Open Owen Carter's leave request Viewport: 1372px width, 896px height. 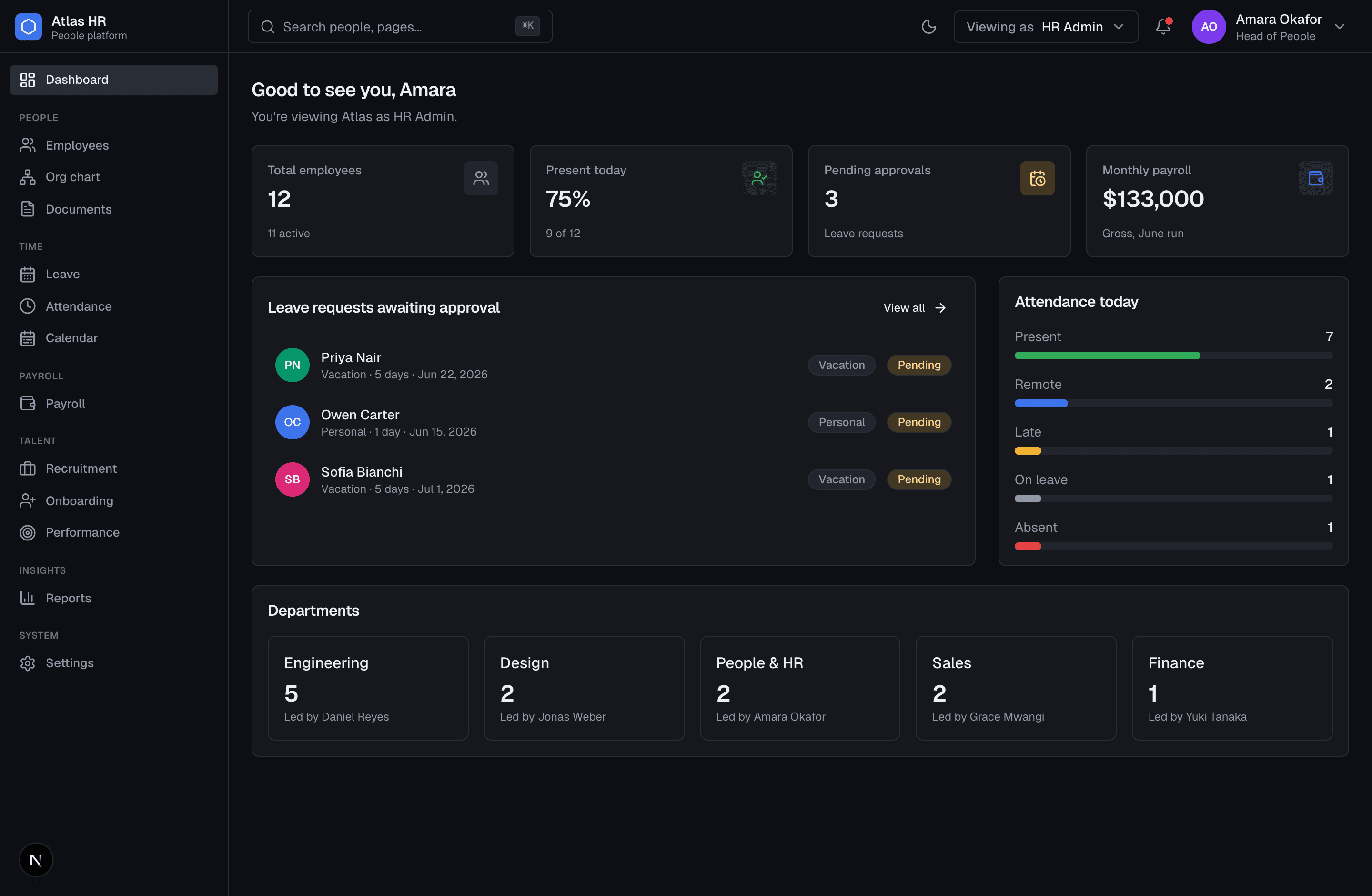click(613, 422)
